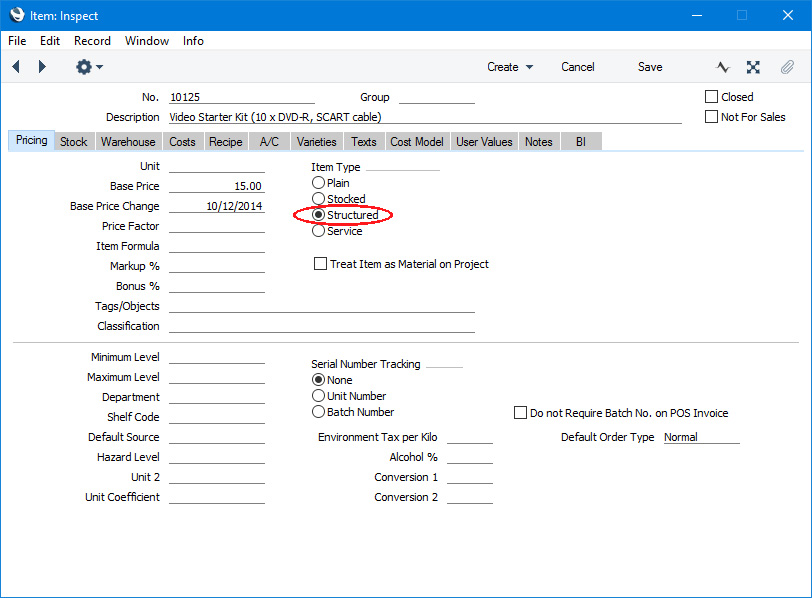Click the Base Price Change date field
This screenshot has width=812, height=598.
[217, 206]
